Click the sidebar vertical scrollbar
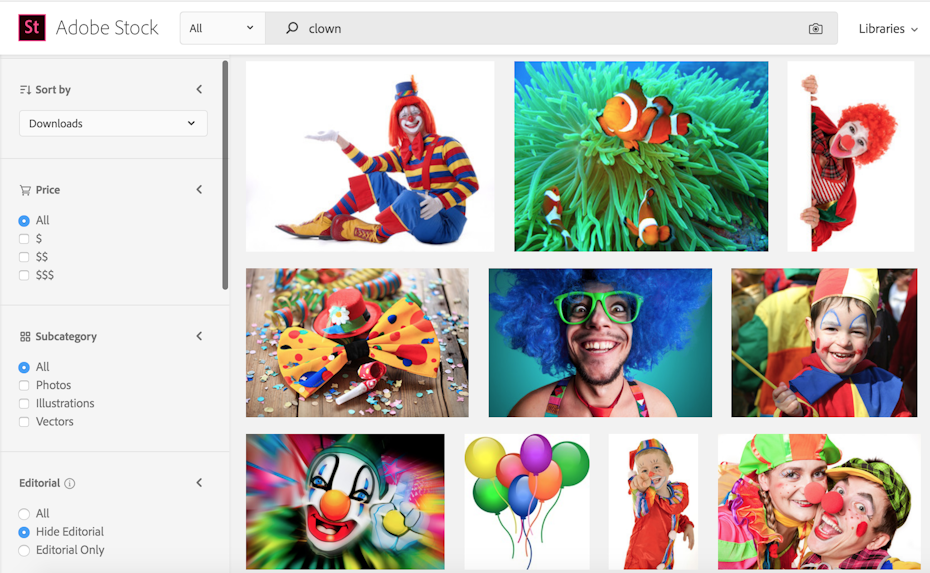This screenshot has width=930, height=573. [225, 175]
